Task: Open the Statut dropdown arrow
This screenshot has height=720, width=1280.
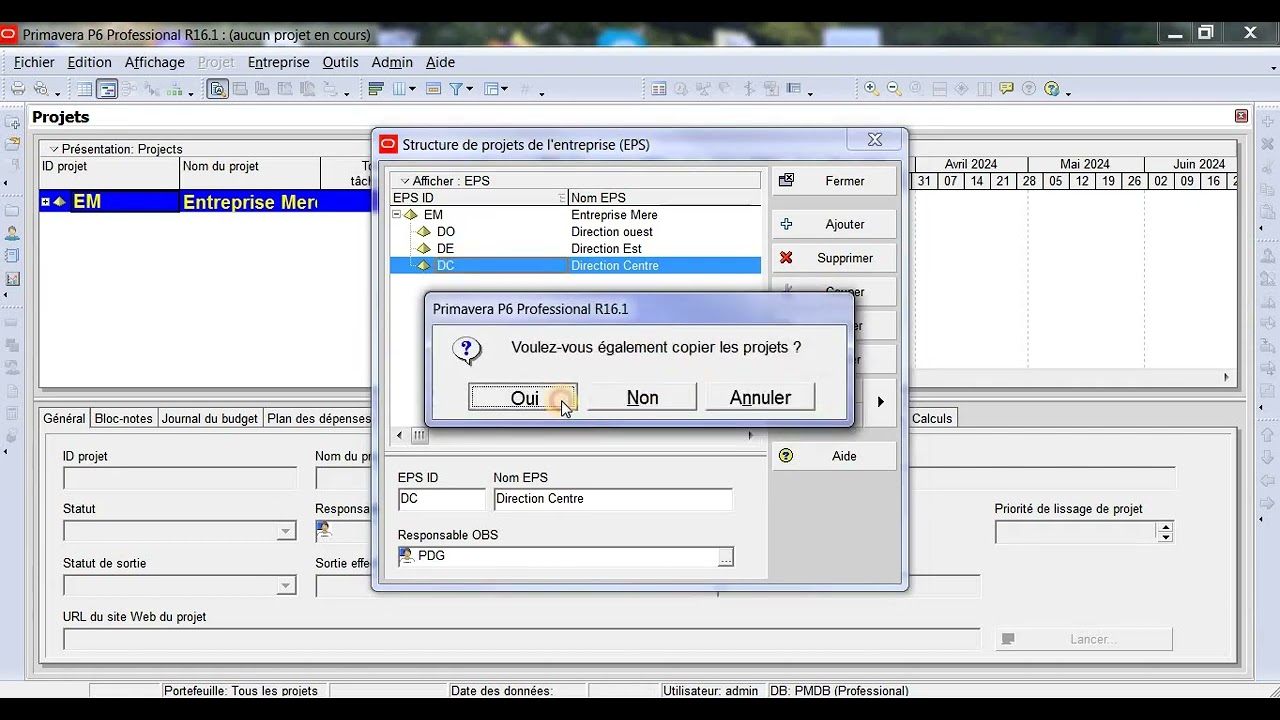Action: (286, 532)
